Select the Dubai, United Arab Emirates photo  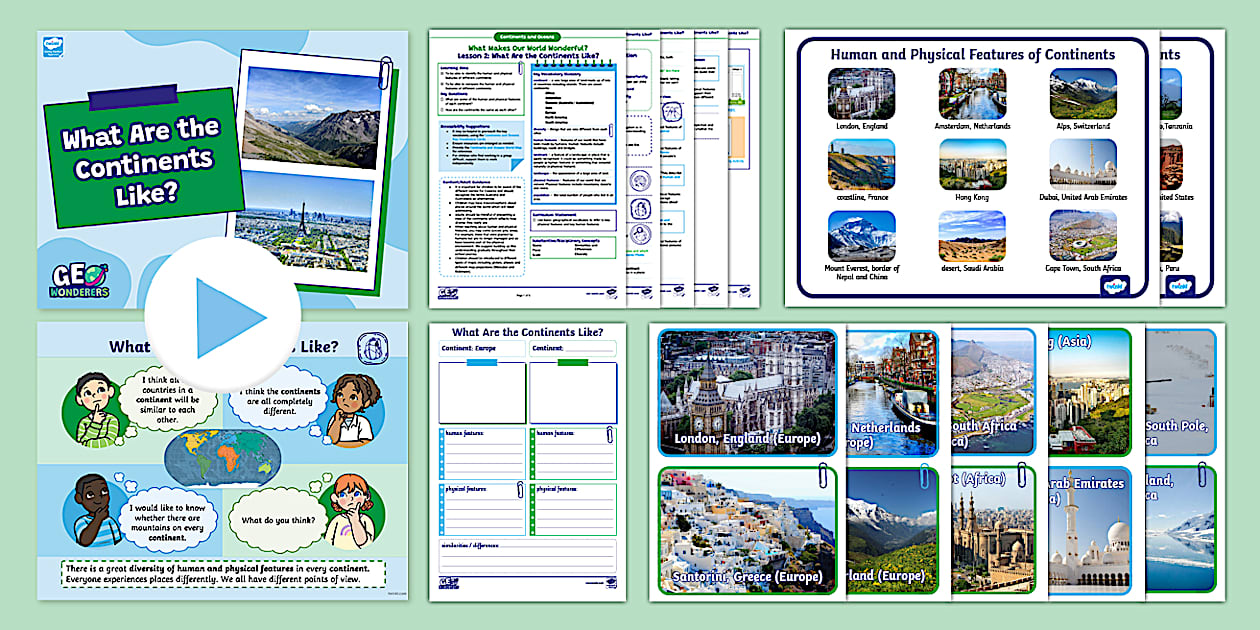point(1083,165)
